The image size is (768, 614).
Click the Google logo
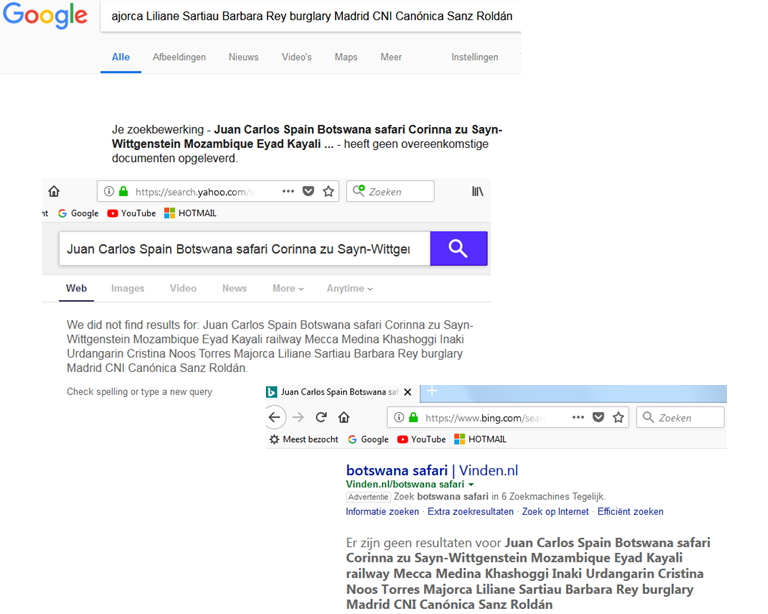45,15
